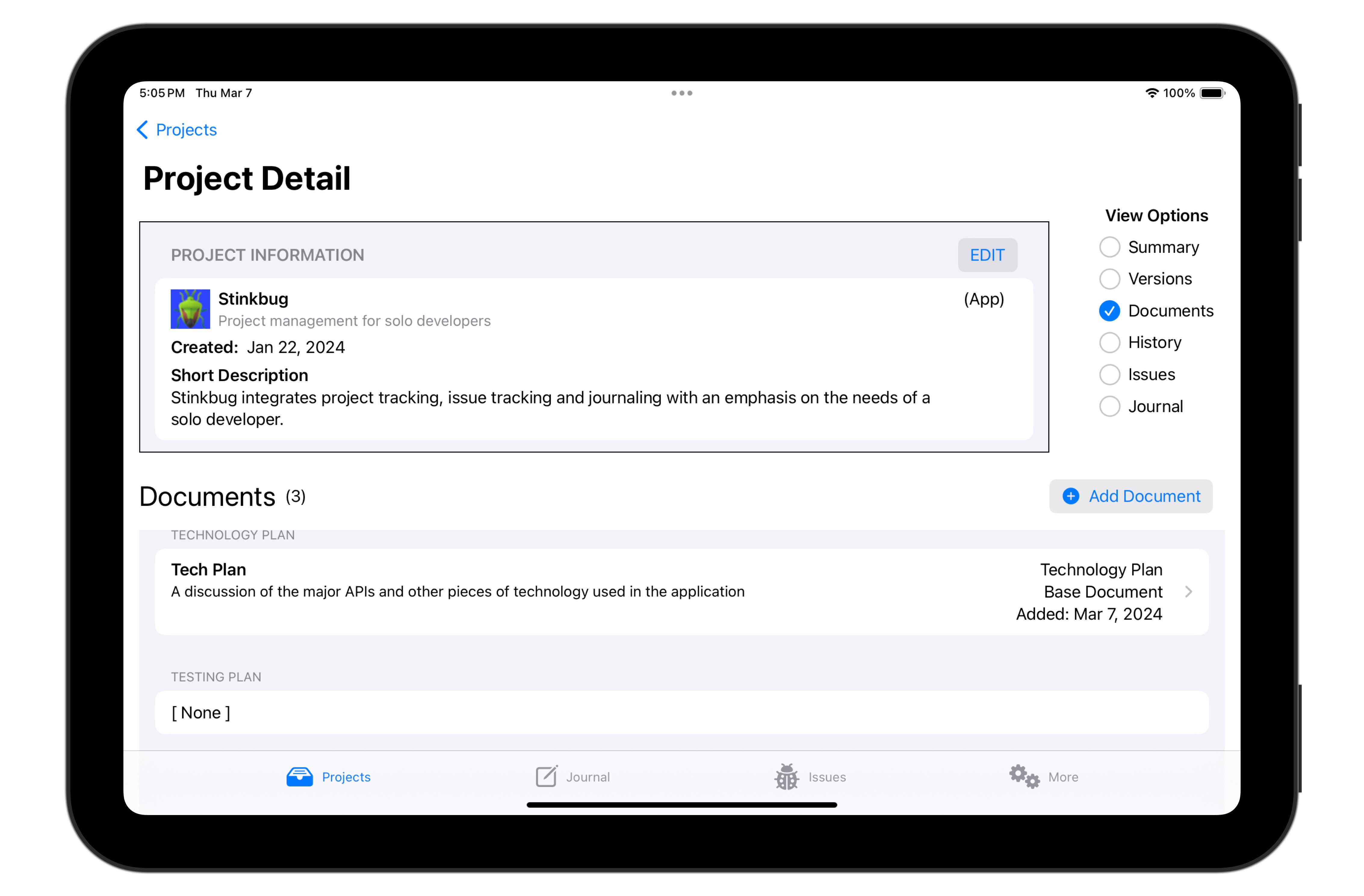The width and height of the screenshot is (1364, 896).
Task: Open the Tech Plan document title
Action: pyautogui.click(x=209, y=570)
